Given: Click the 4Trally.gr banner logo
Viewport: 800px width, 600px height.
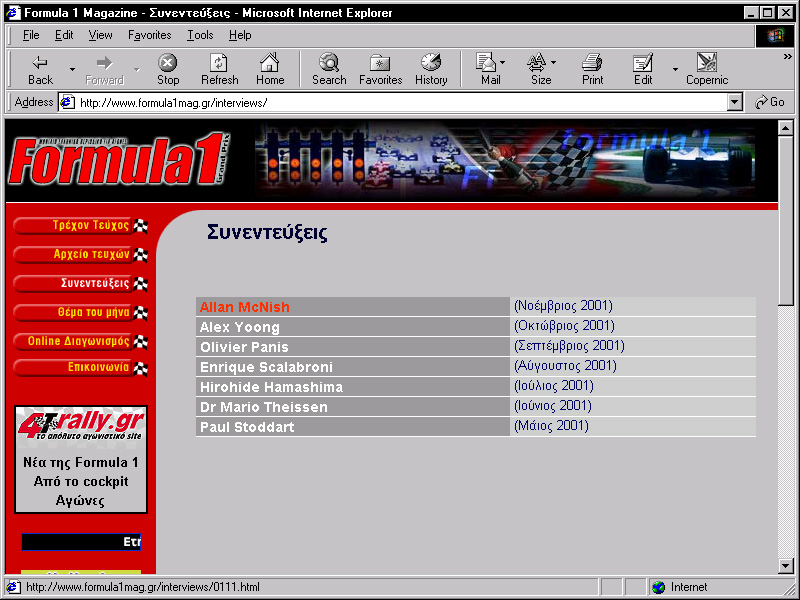Looking at the screenshot, I should click(x=81, y=425).
